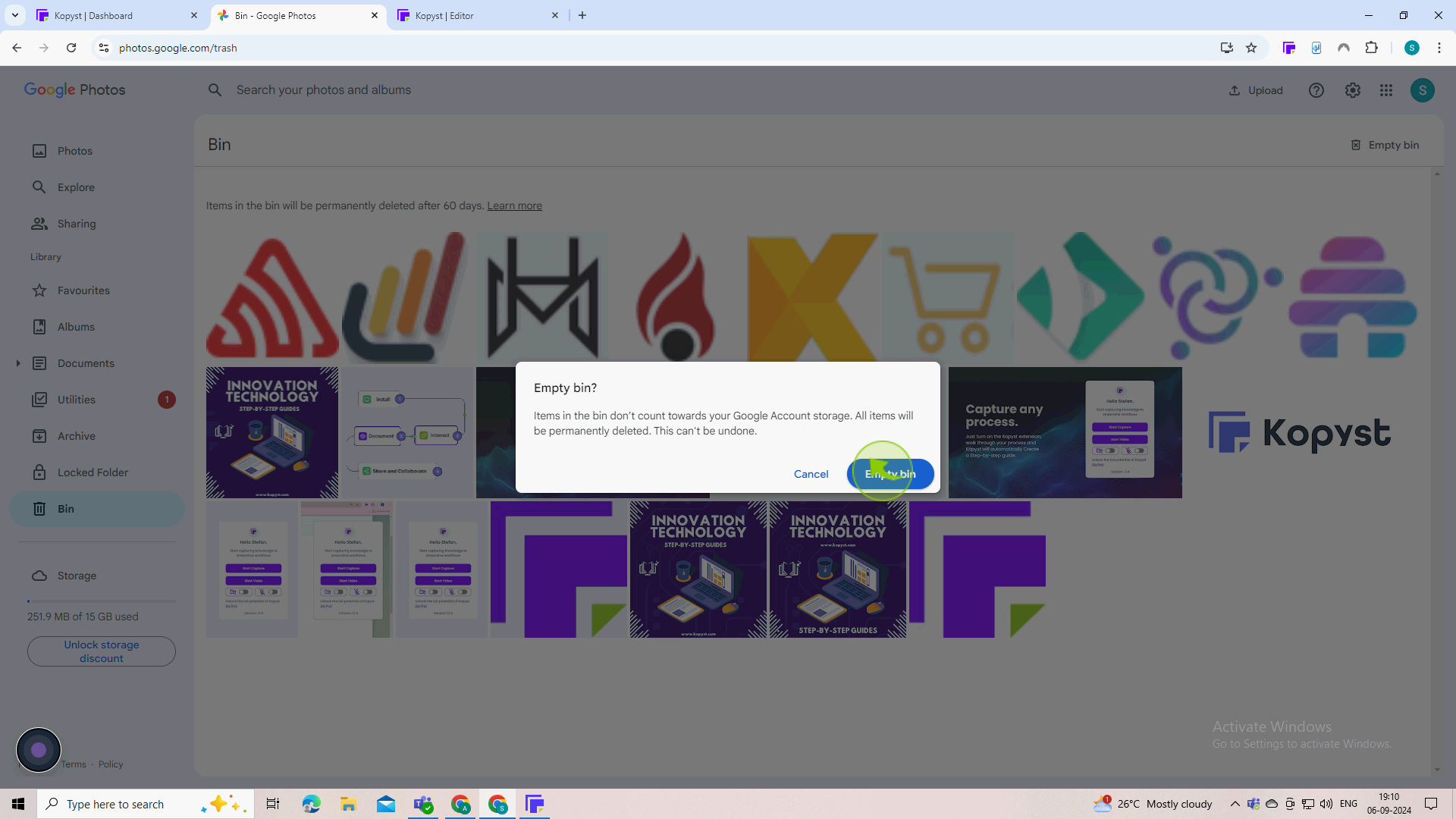The height and width of the screenshot is (819, 1456).
Task: Open the Settings gear icon
Action: pyautogui.click(x=1353, y=90)
